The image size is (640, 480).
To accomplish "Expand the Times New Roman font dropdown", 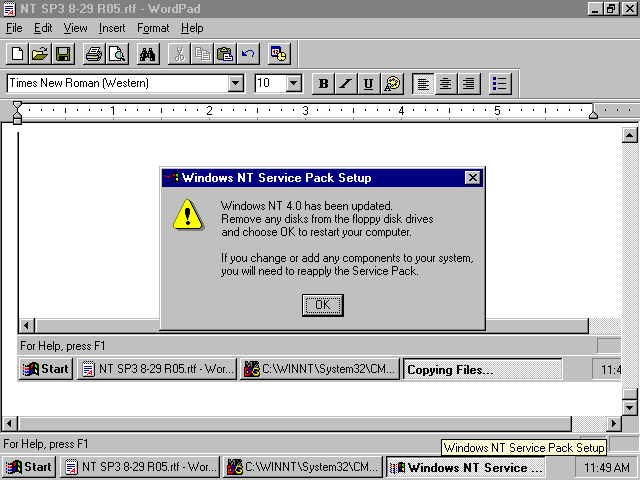I will 236,84.
